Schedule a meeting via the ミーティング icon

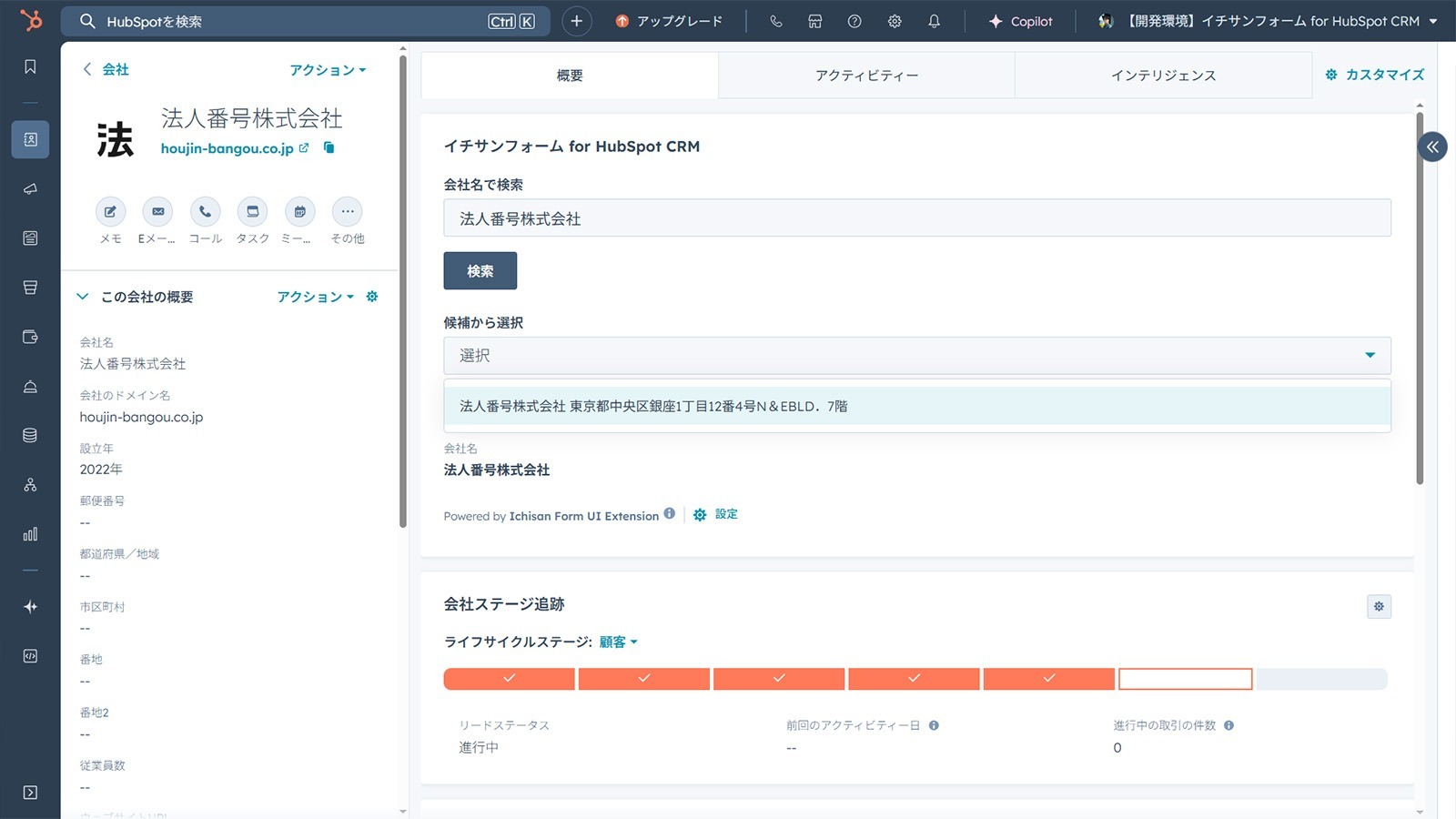click(x=299, y=213)
